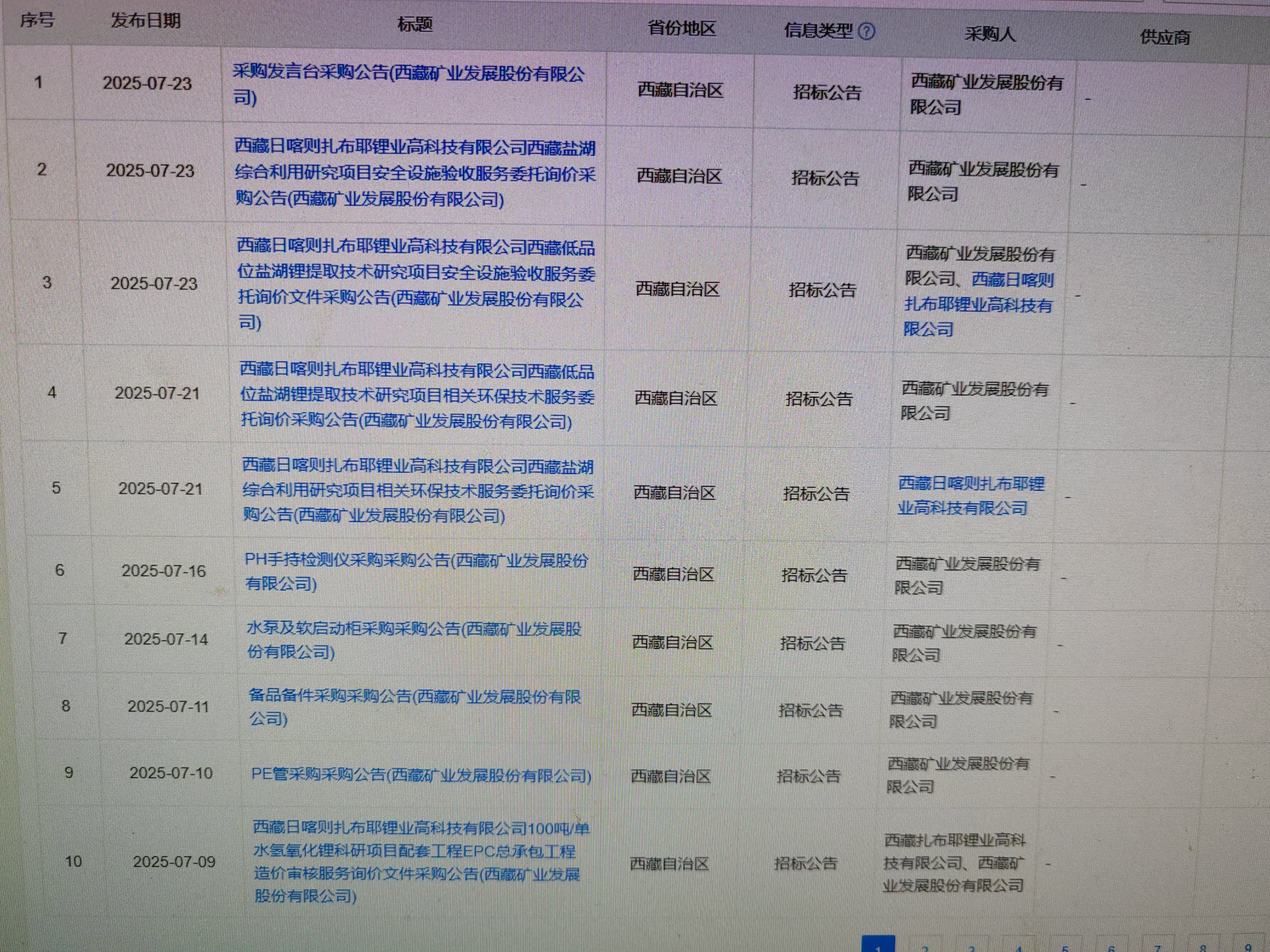Click the 信息类型 column header text
Screen dimensions: 1270x952
click(x=819, y=31)
